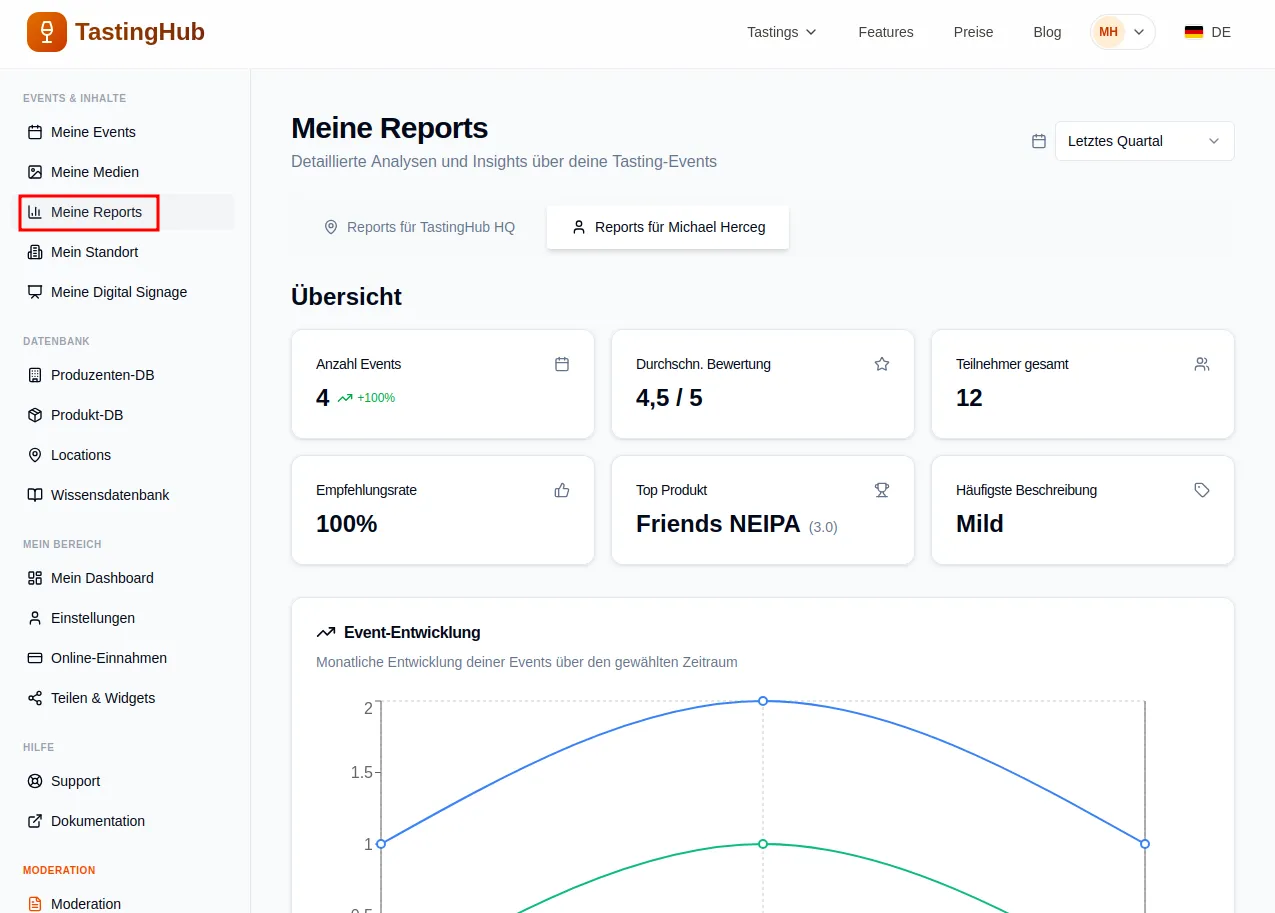Screen dimensions: 1275x913
Task: Select Reports für Michael Herceg tab
Action: (x=668, y=227)
